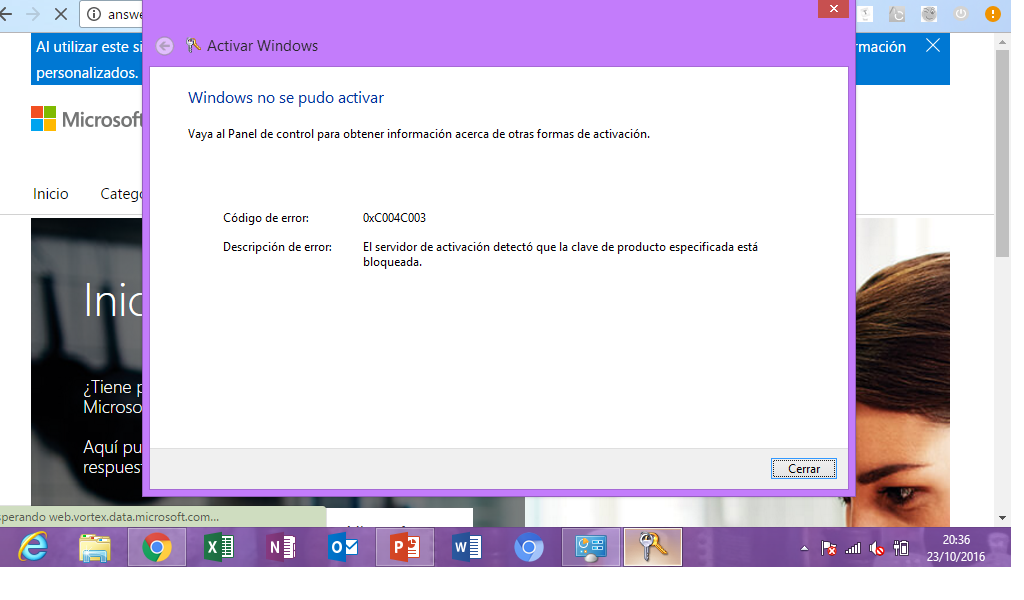Click the muted volume icon in tray

[877, 548]
